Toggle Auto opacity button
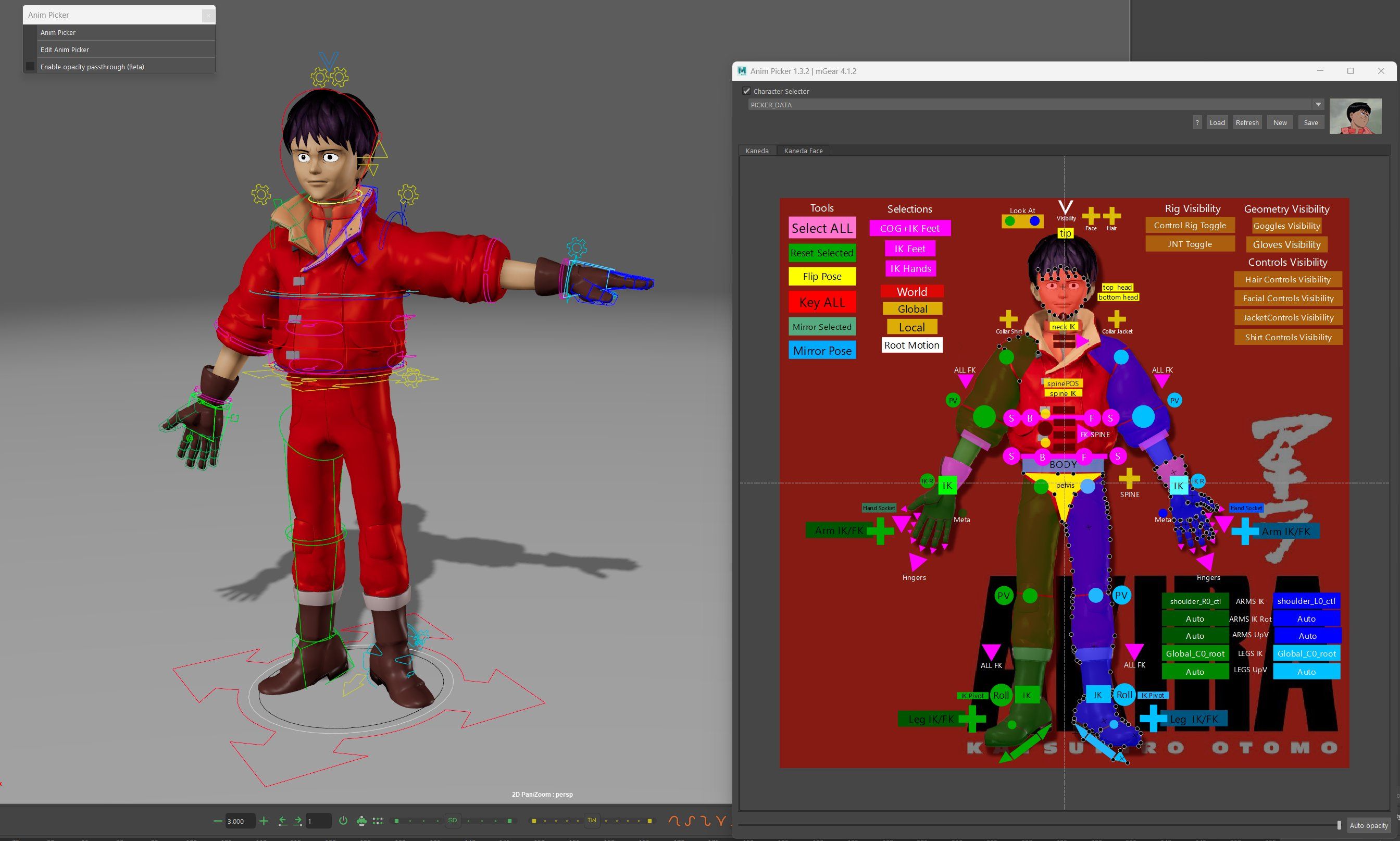The height and width of the screenshot is (841, 1400). click(x=1368, y=825)
